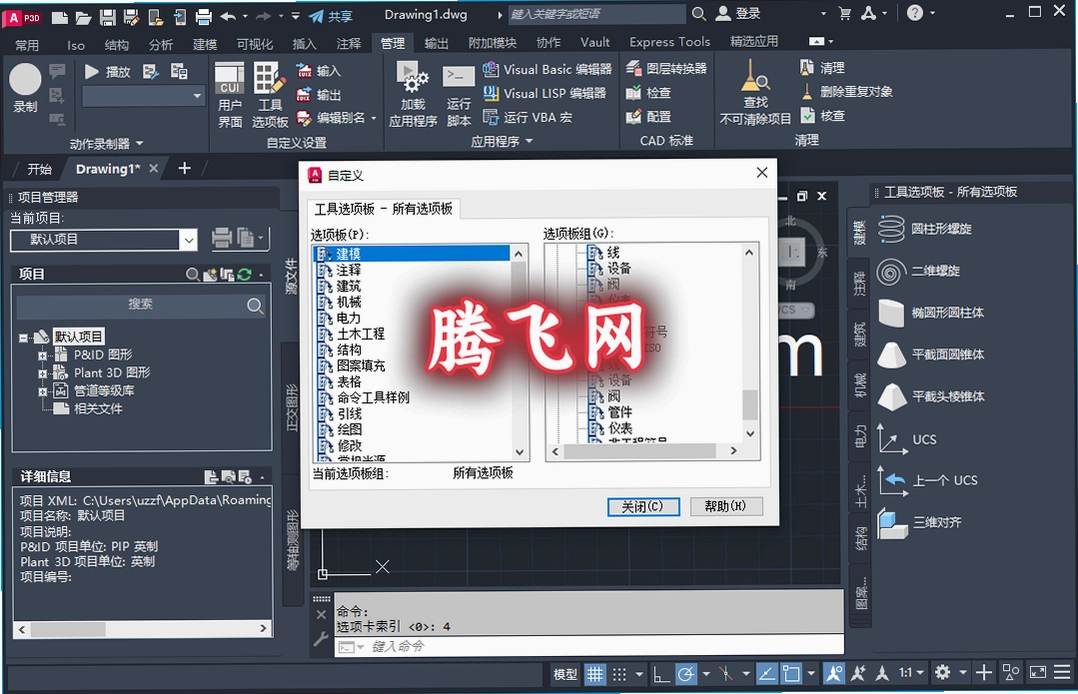Click 登录 sign-in button
1078x694 pixels.
(738, 13)
